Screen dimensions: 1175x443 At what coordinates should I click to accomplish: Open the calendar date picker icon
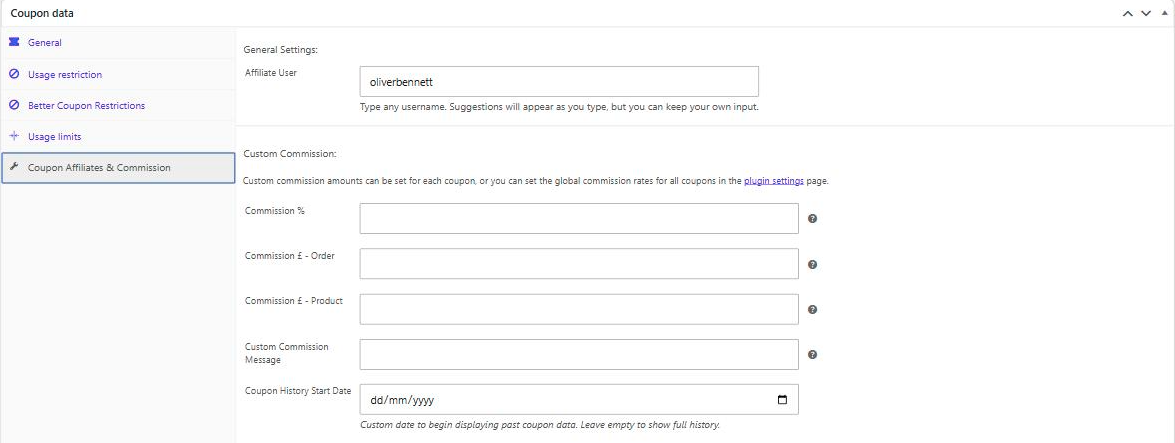[782, 400]
